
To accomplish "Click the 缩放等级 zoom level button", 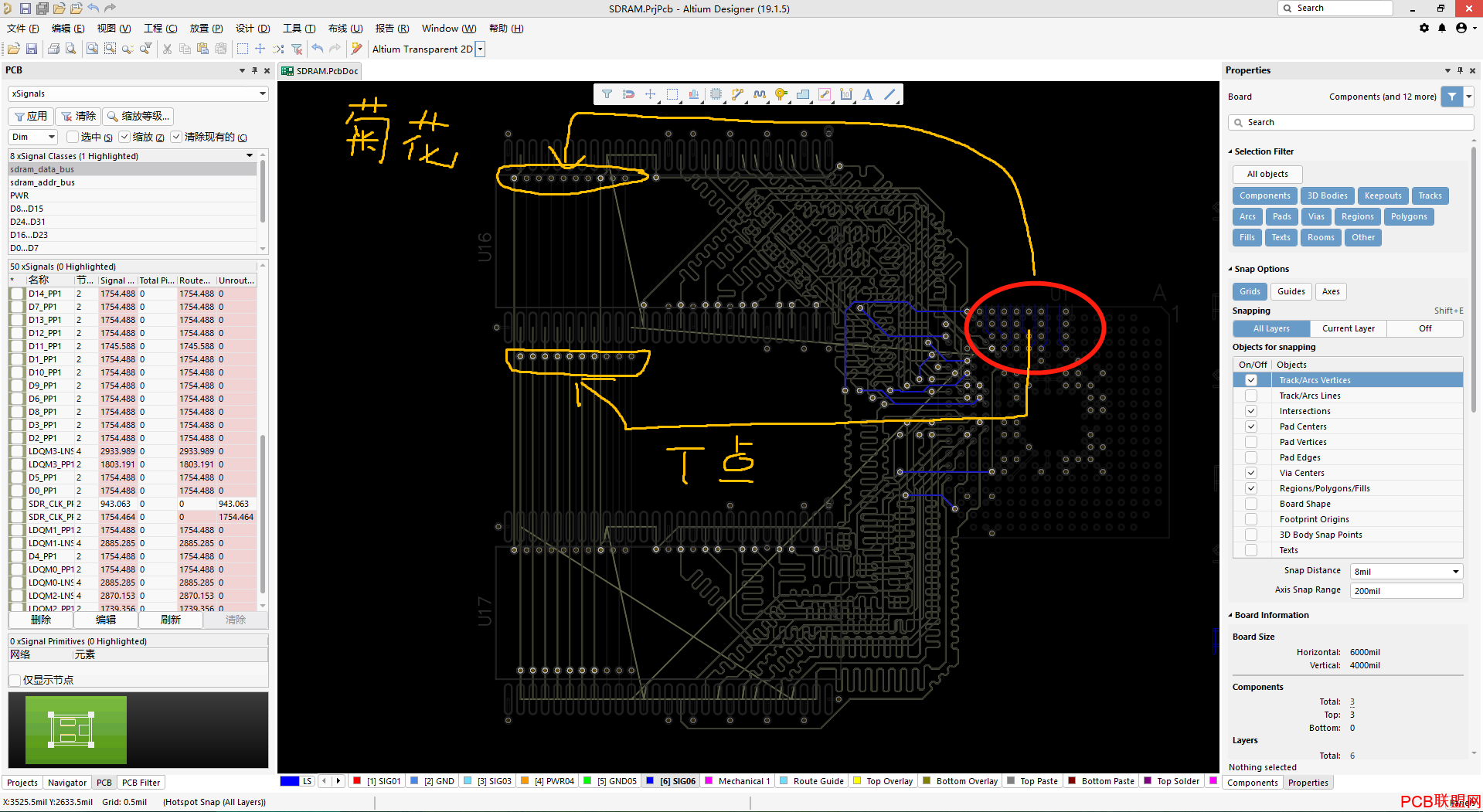I will 138,116.
